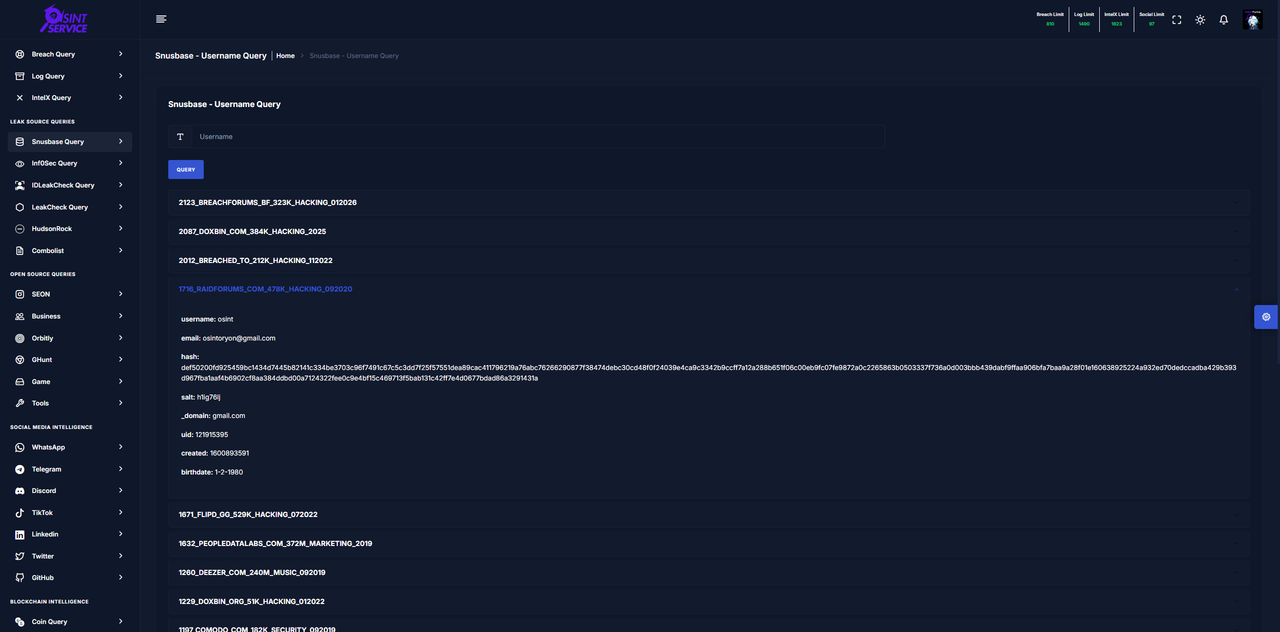Click the Telegram icon
The height and width of the screenshot is (632, 1280).
(20, 469)
